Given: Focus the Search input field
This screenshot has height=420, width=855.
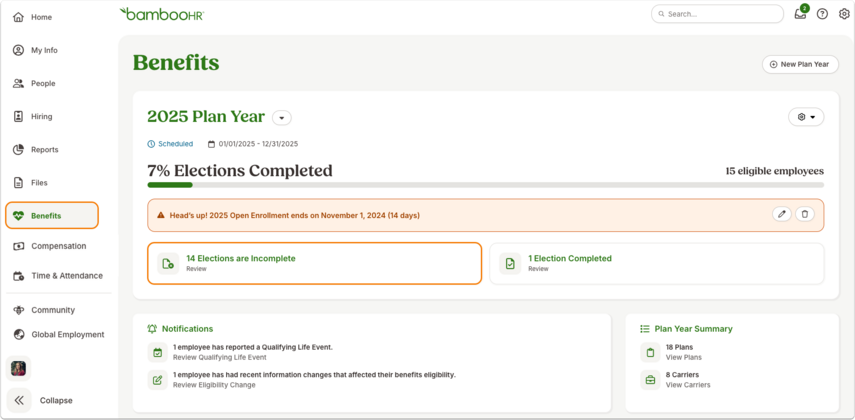Looking at the screenshot, I should 717,14.
